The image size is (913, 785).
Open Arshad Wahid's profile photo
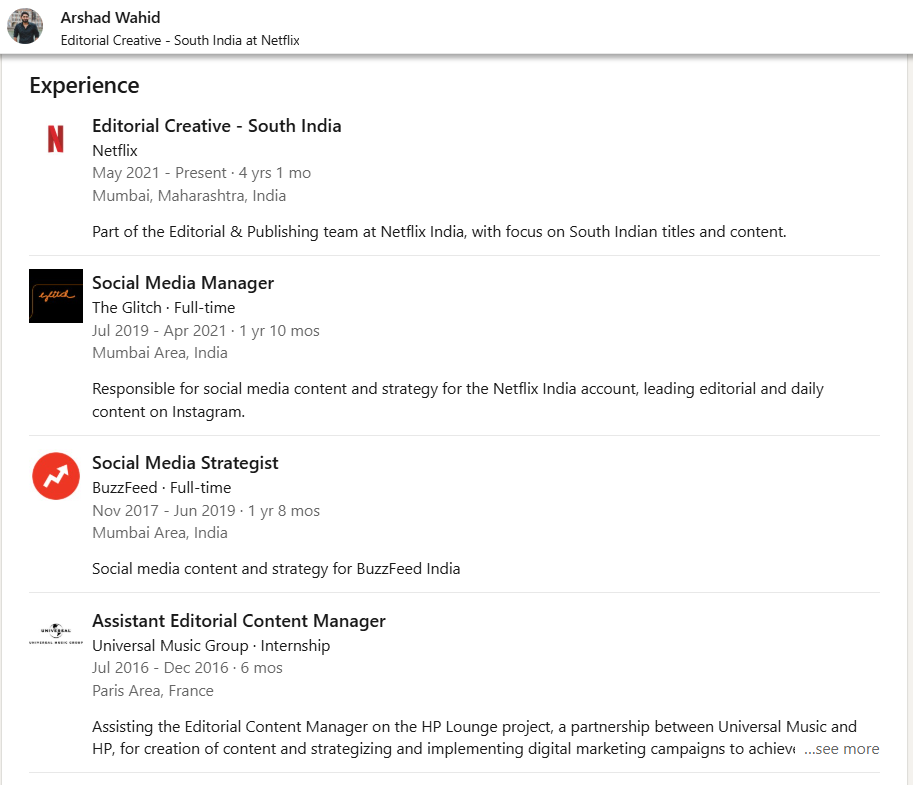[x=25, y=26]
